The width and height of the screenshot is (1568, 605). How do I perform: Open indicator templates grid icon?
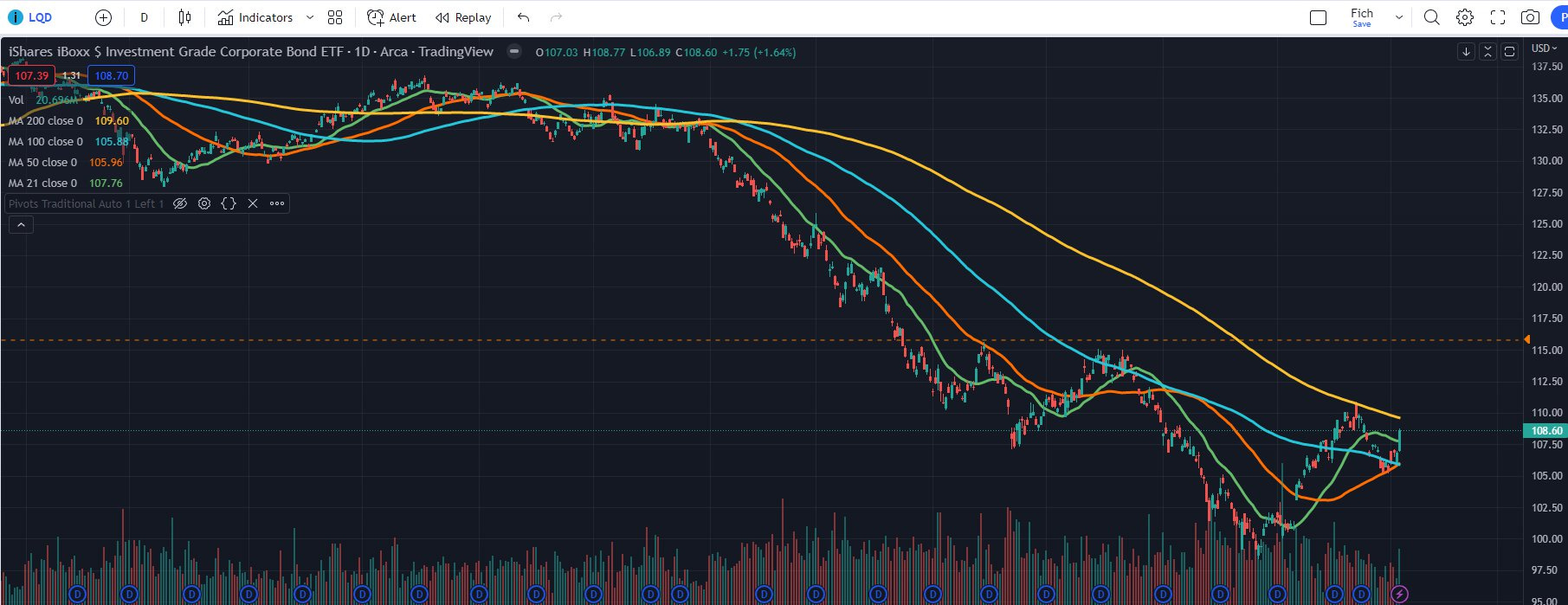[335, 17]
